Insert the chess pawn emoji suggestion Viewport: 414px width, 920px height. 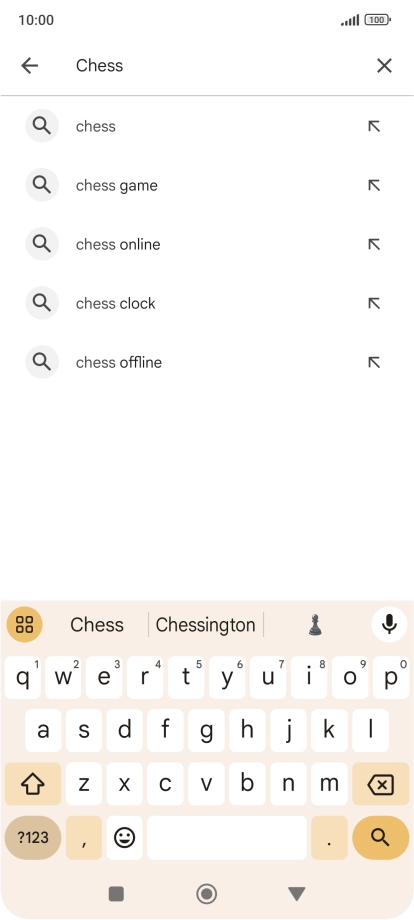point(315,625)
